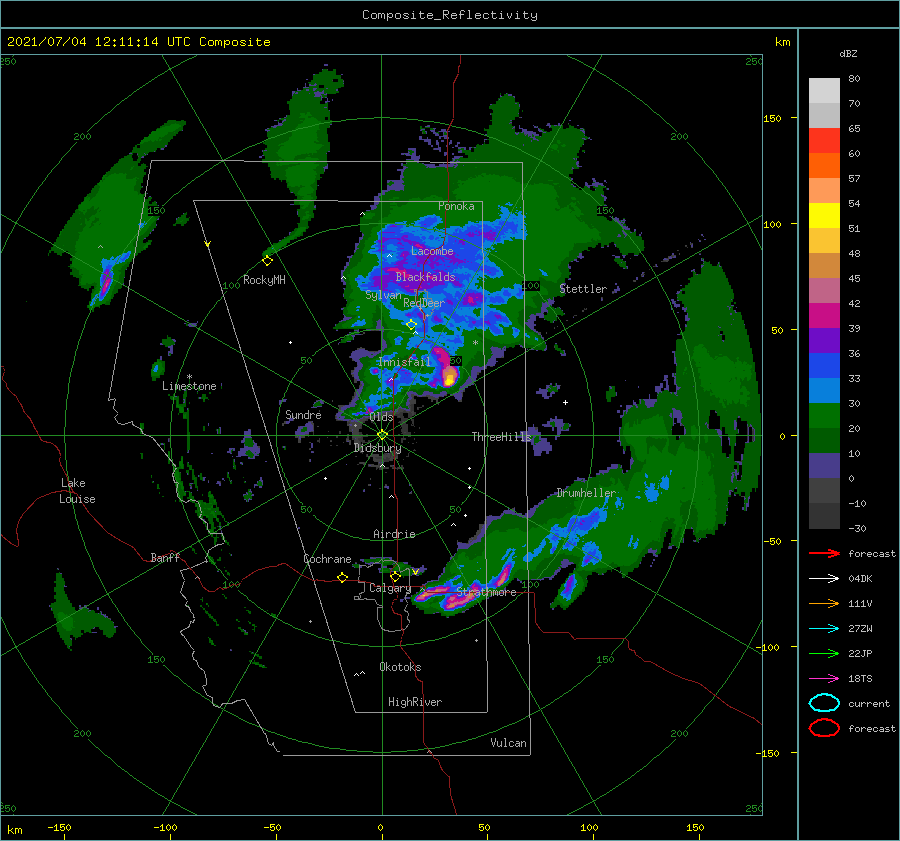Click the dBZ legend heading
This screenshot has height=841, width=900.
click(x=848, y=53)
